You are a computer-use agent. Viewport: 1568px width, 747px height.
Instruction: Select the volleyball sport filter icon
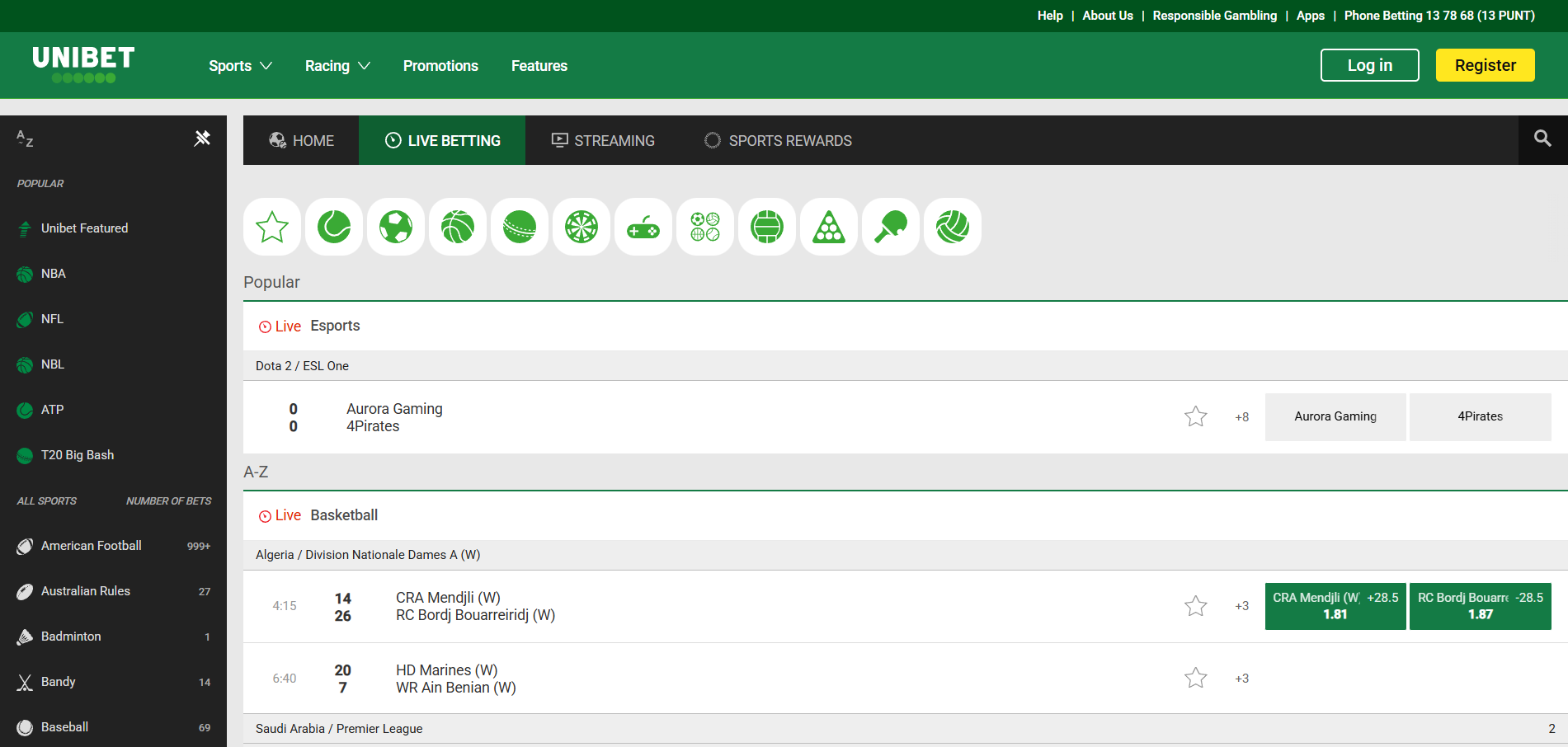click(953, 227)
